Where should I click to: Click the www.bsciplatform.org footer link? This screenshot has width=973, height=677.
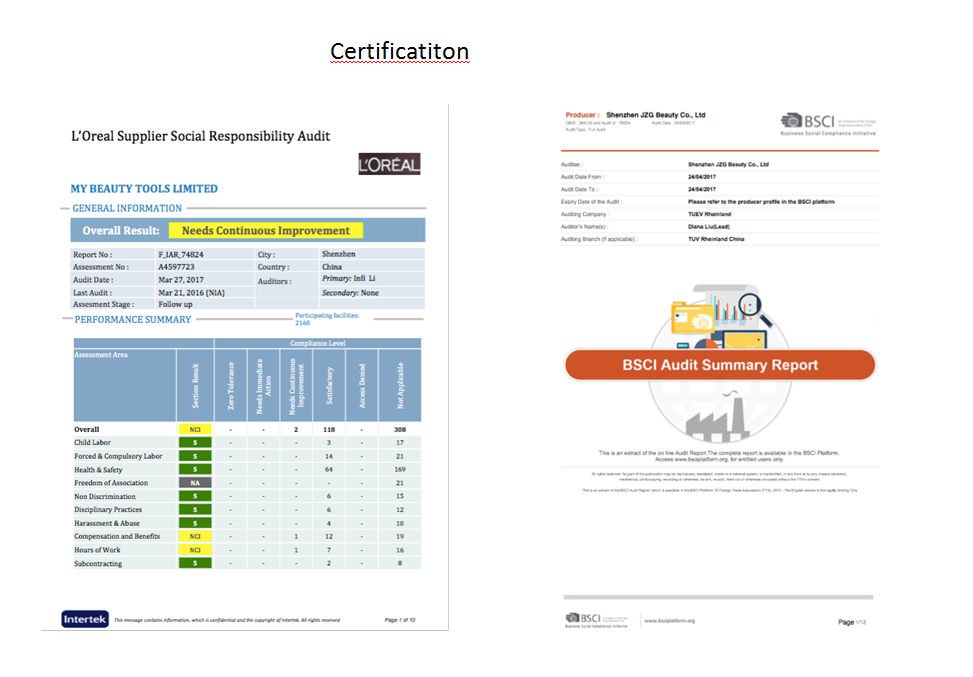click(x=670, y=621)
